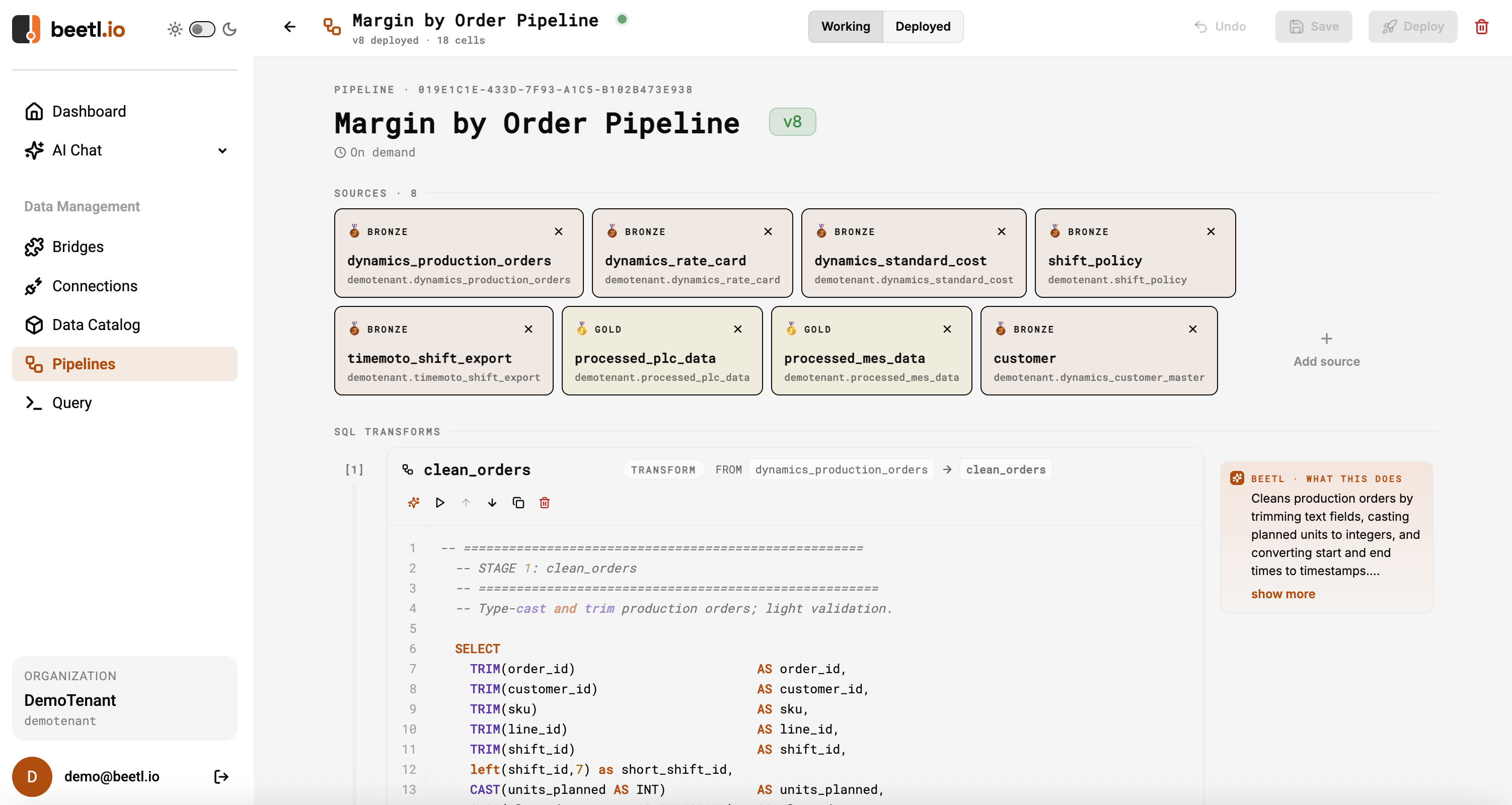Image resolution: width=1512 pixels, height=805 pixels.
Task: Click the dynamics_production_orders FROM chip
Action: (x=841, y=470)
